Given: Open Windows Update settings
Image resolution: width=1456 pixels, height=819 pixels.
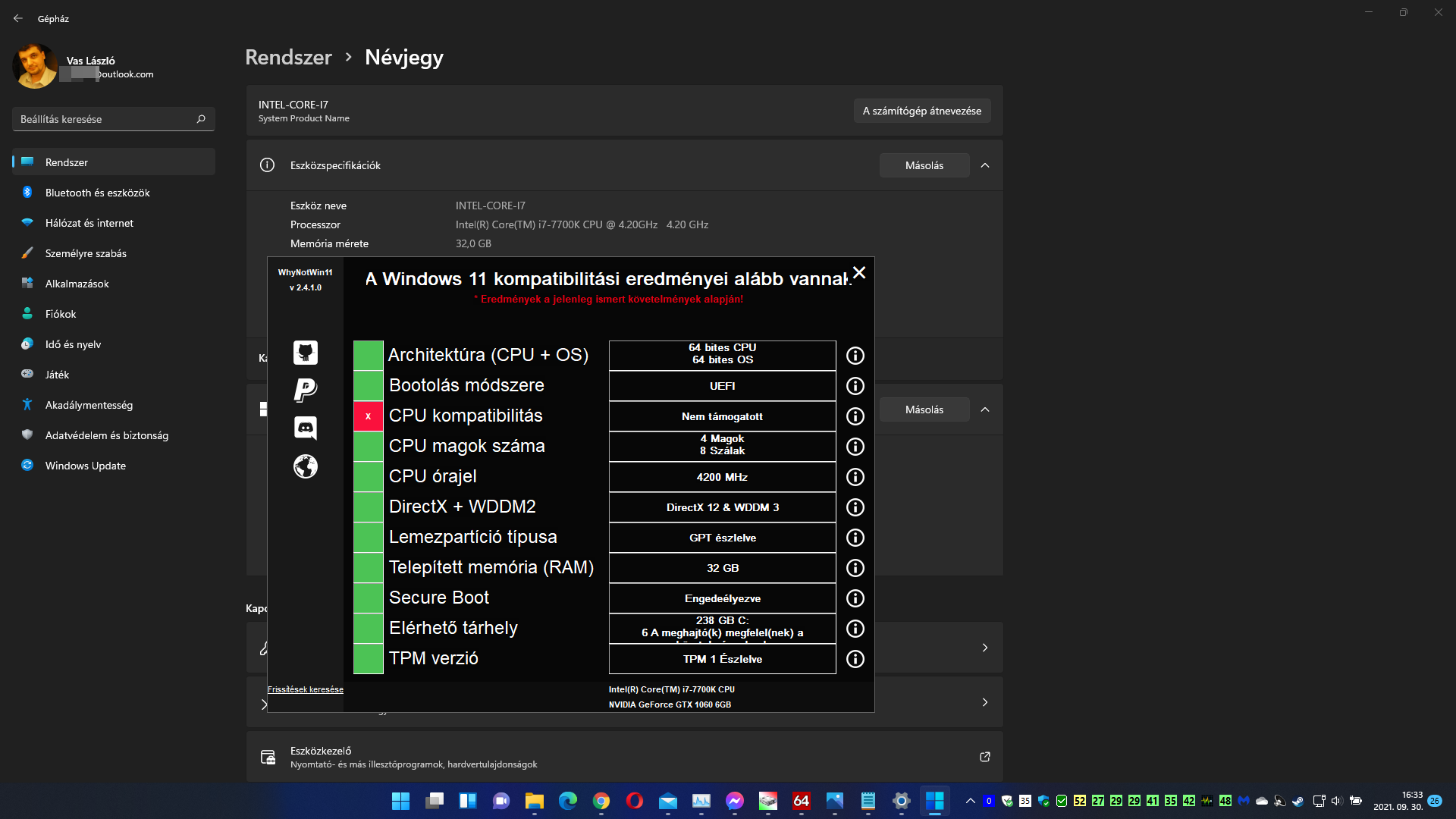Looking at the screenshot, I should tap(114, 466).
